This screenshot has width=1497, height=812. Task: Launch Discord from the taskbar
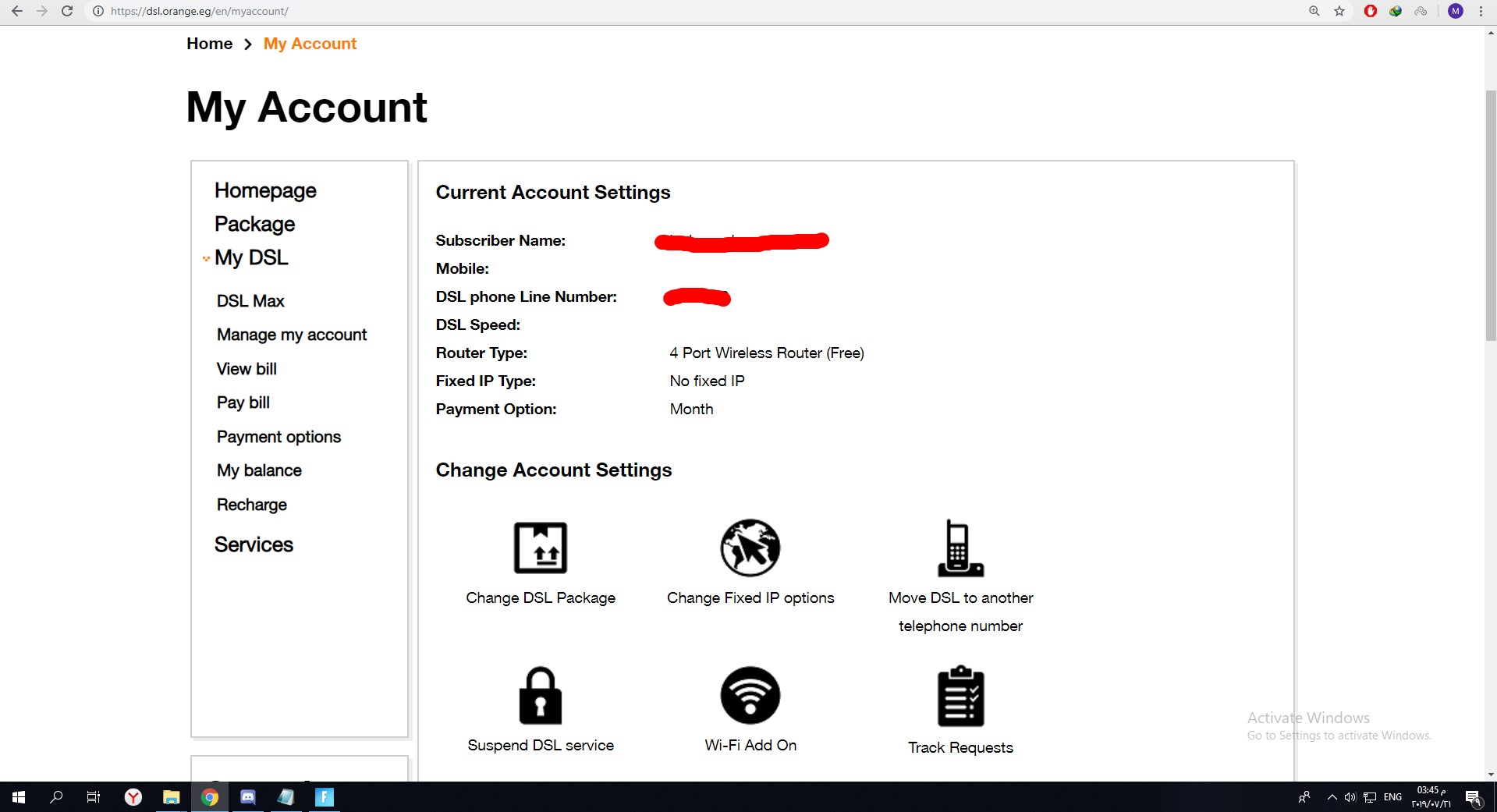248,796
